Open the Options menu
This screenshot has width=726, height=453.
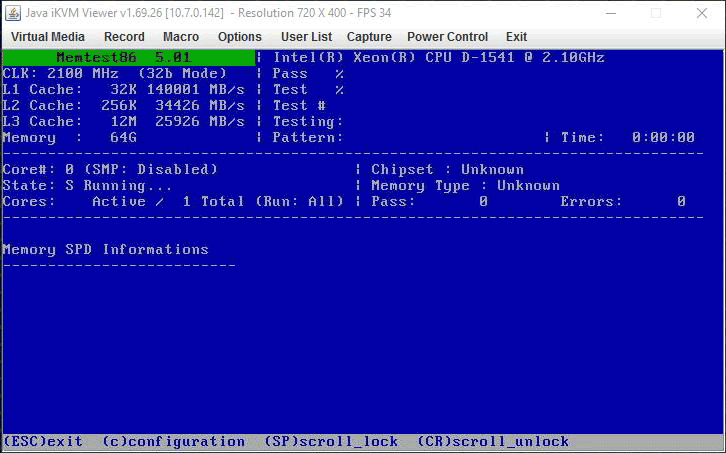(239, 37)
